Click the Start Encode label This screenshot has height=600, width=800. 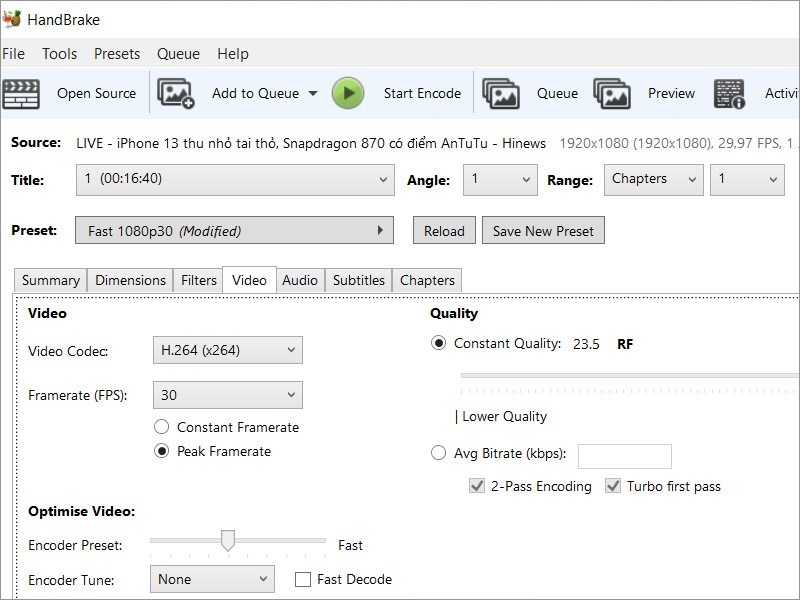point(422,93)
